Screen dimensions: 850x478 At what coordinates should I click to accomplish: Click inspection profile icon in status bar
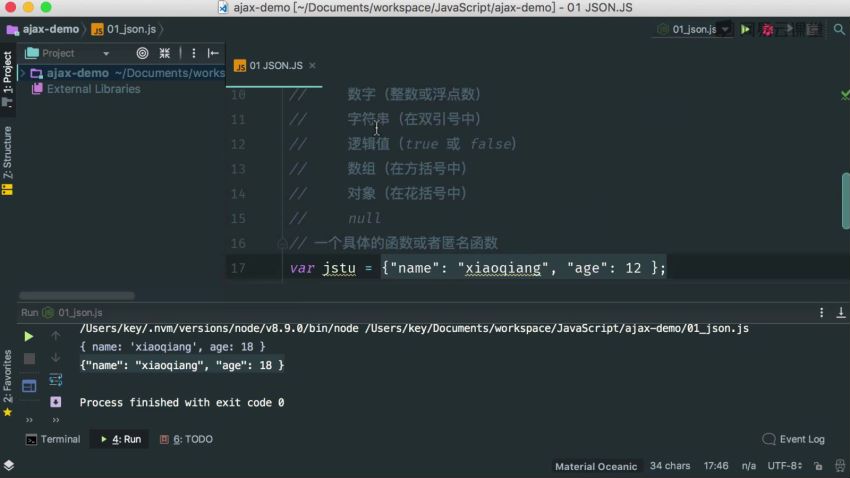coord(840,466)
